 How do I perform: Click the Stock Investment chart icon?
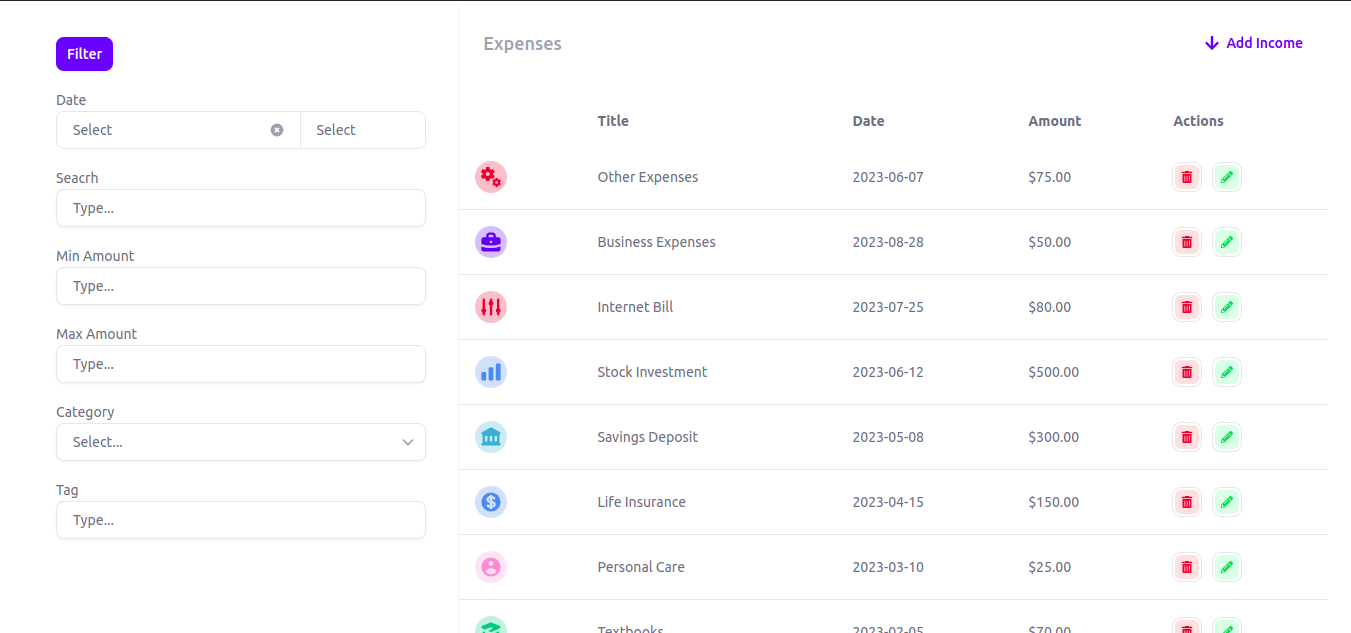[x=491, y=372]
